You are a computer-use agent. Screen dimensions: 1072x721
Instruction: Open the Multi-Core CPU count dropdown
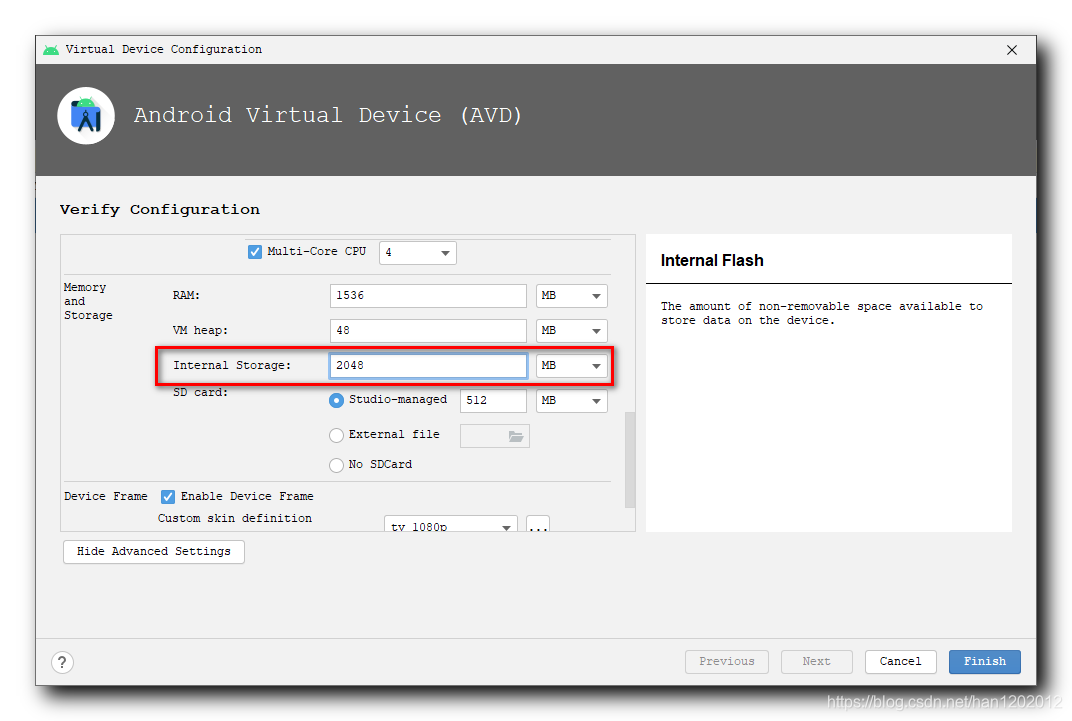click(418, 253)
